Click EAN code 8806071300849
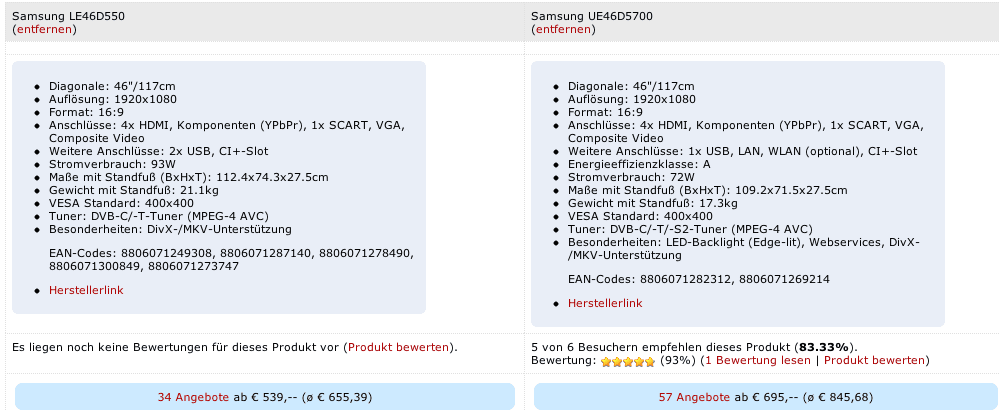The width and height of the screenshot is (999, 411). click(x=96, y=266)
